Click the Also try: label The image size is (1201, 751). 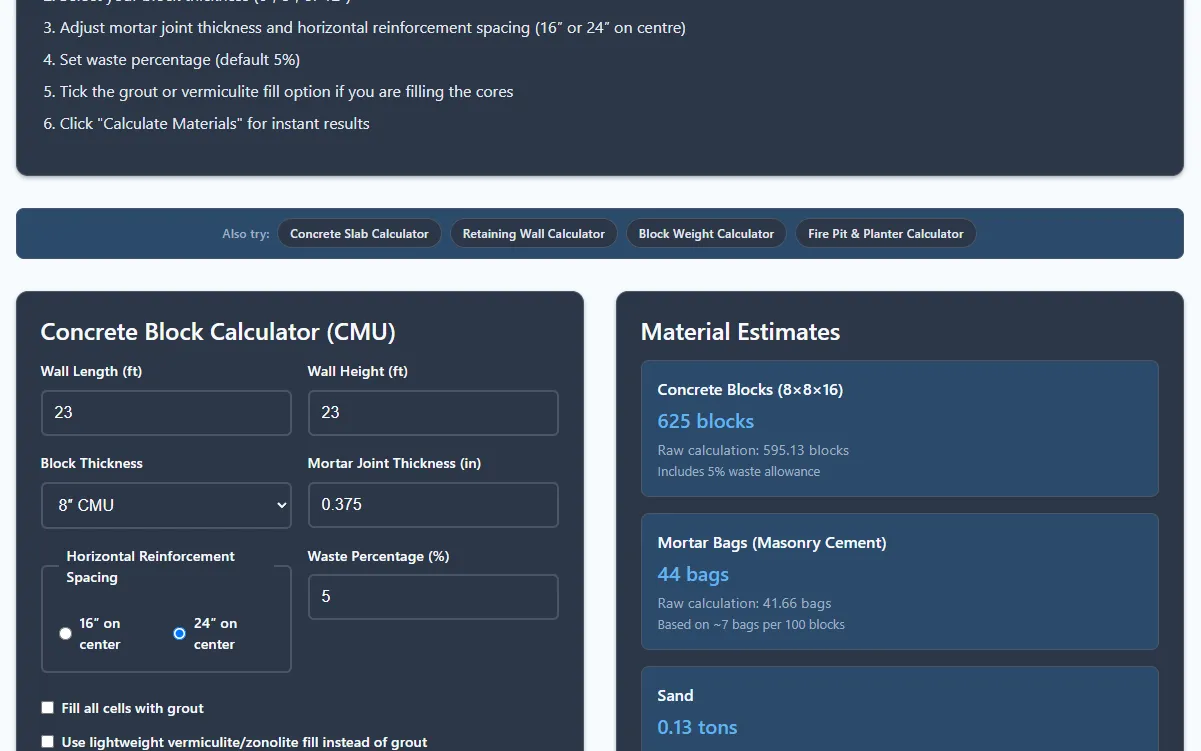246,234
